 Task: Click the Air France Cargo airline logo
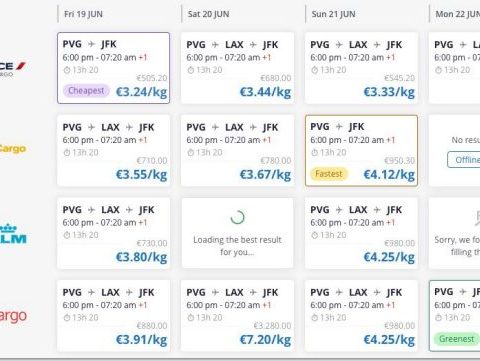click(13, 68)
